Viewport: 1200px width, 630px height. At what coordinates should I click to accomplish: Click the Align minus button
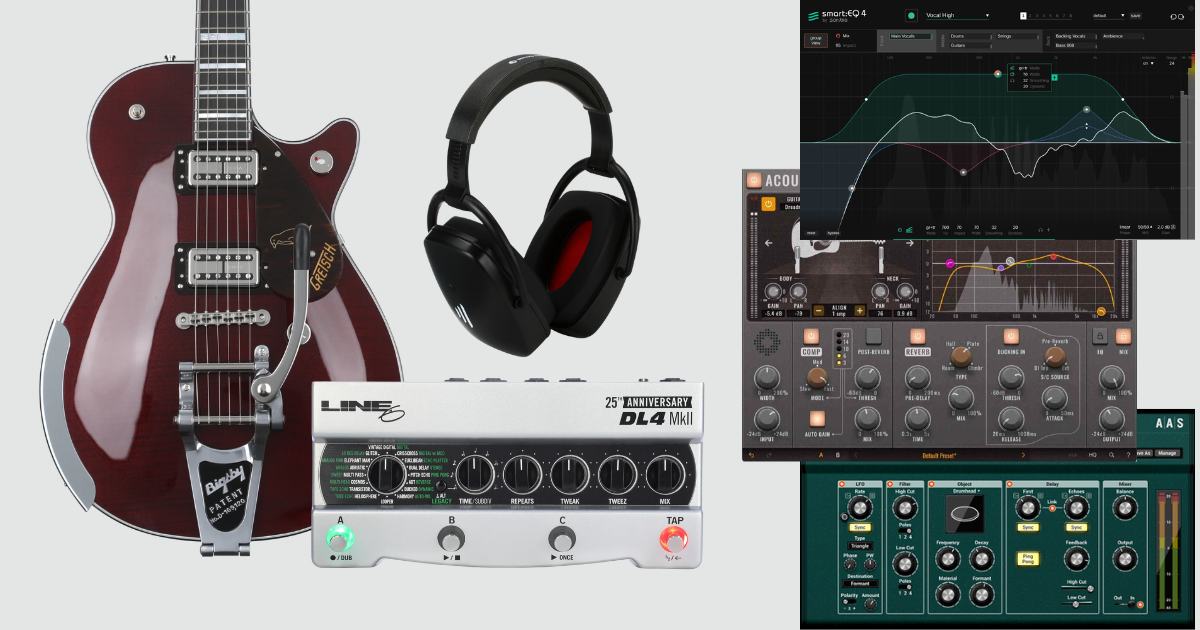click(819, 311)
